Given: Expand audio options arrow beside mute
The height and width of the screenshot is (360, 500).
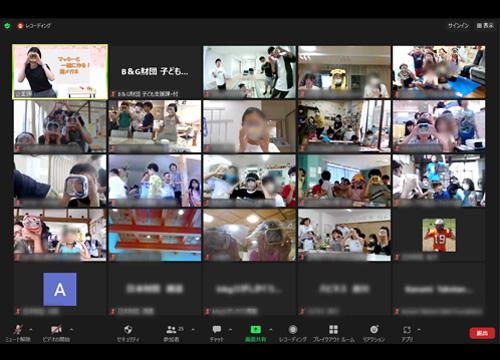Looking at the screenshot, I should [31, 330].
